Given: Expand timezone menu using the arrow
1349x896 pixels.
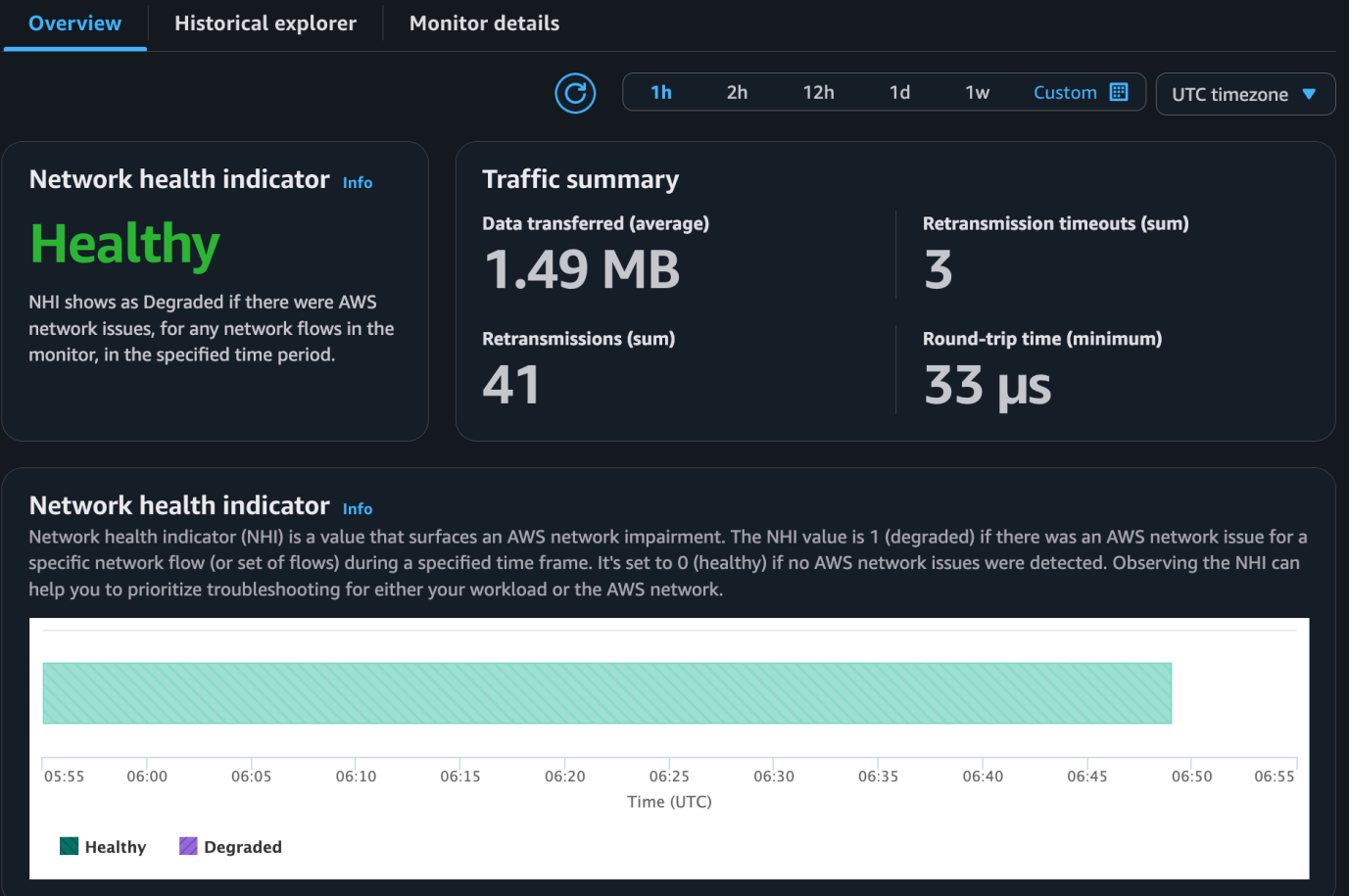Looking at the screenshot, I should click(x=1309, y=94).
